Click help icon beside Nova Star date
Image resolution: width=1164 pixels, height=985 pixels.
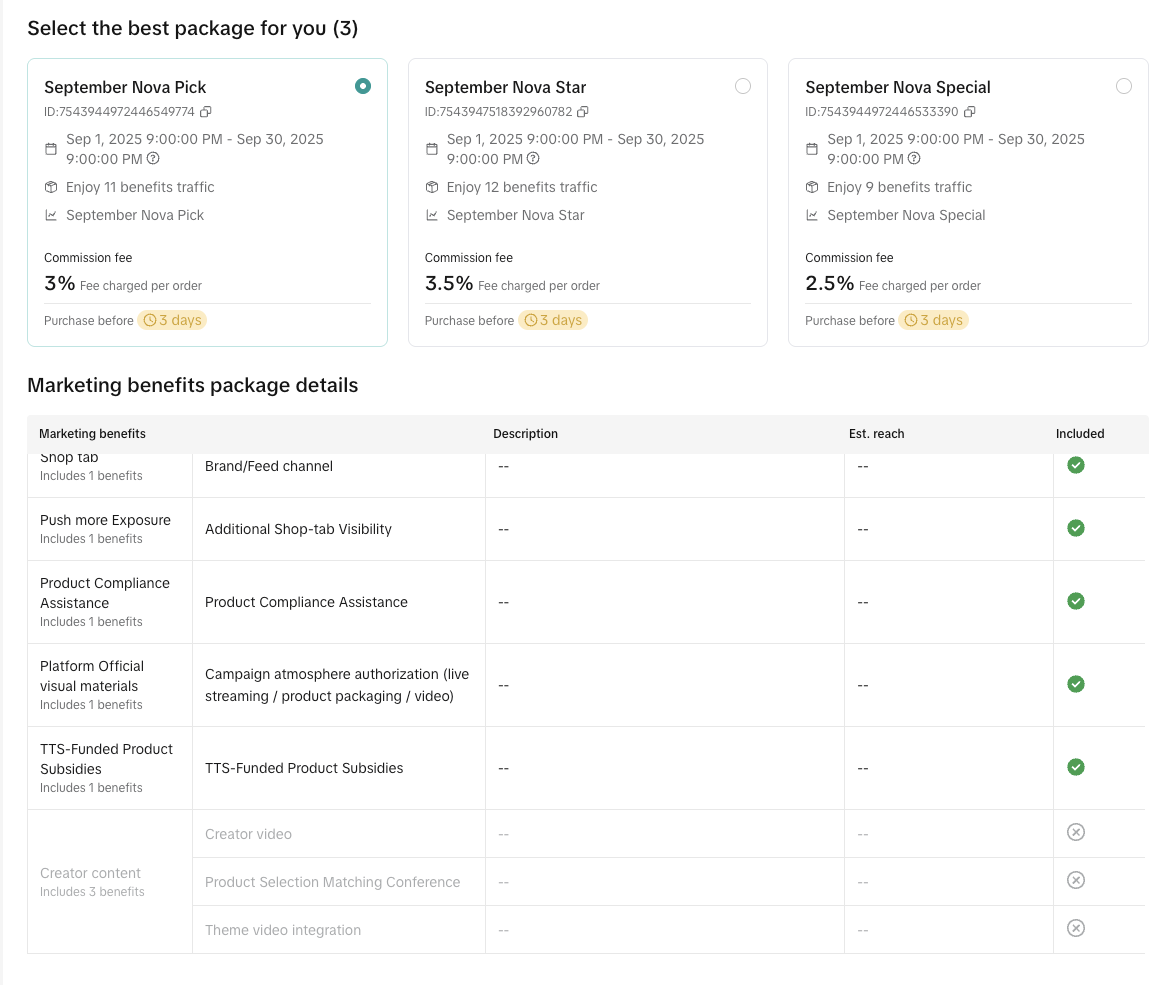pos(533,159)
